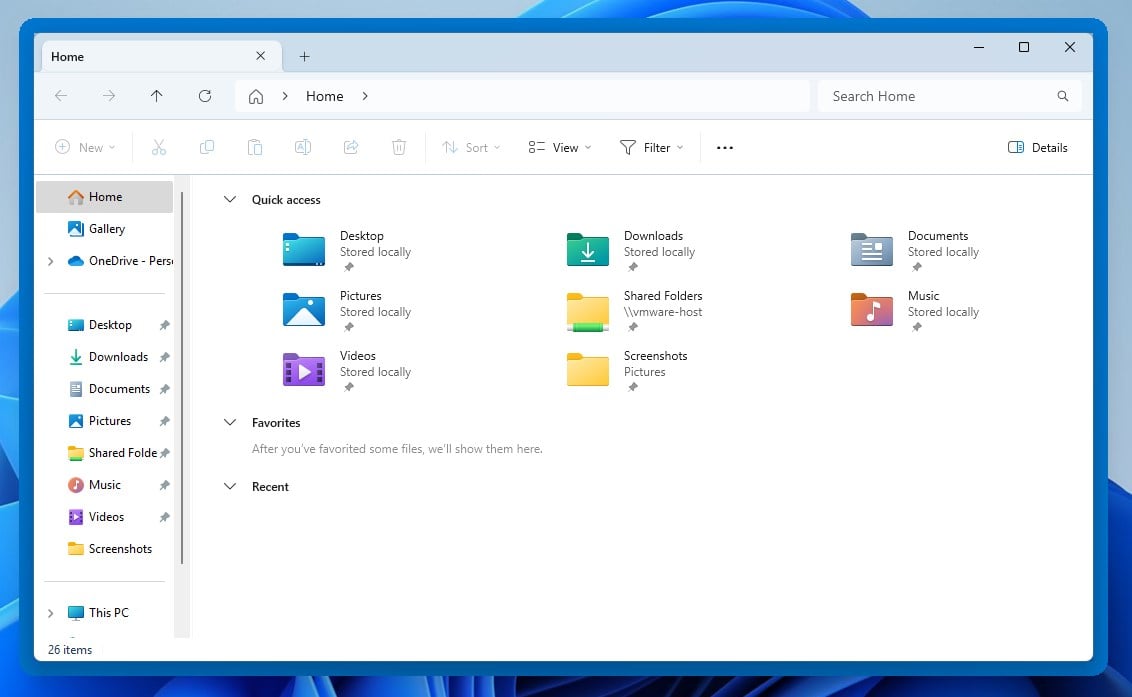Expand OneDrive - Personal in sidebar
Screen dimensions: 1132x697
coord(51,261)
